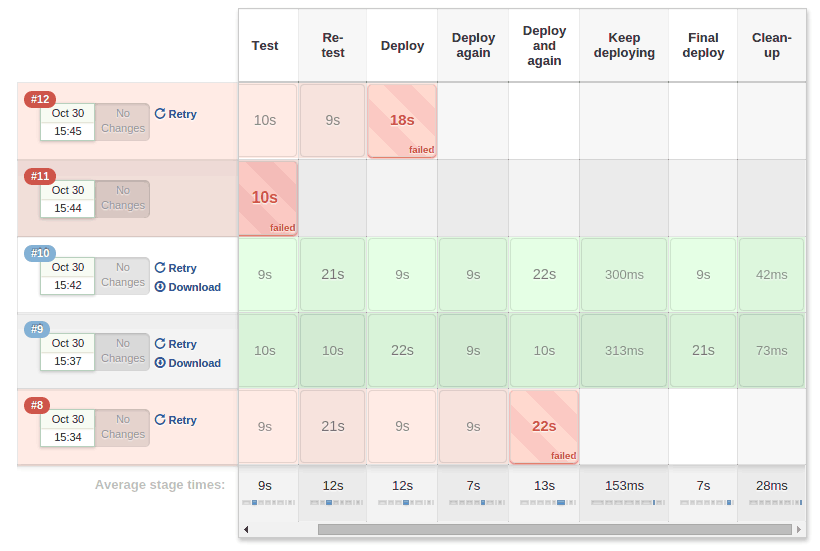This screenshot has height=551, width=820.
Task: Click the horizontal scrollbar thumb
Action: (x=554, y=529)
